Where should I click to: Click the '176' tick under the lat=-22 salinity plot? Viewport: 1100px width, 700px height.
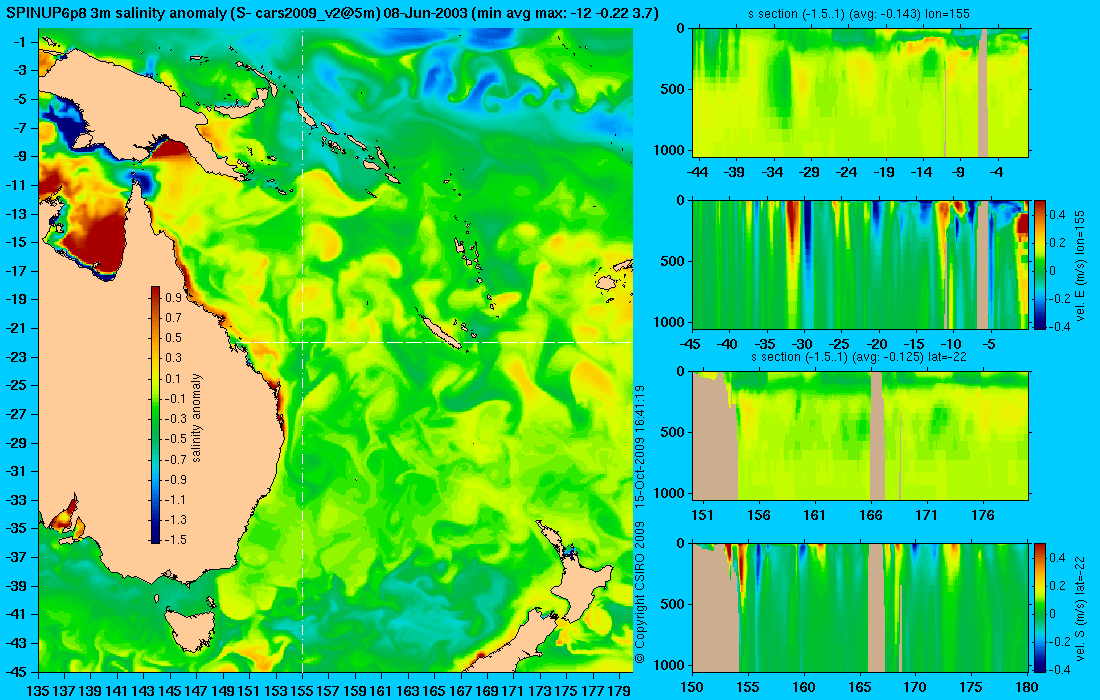[983, 516]
